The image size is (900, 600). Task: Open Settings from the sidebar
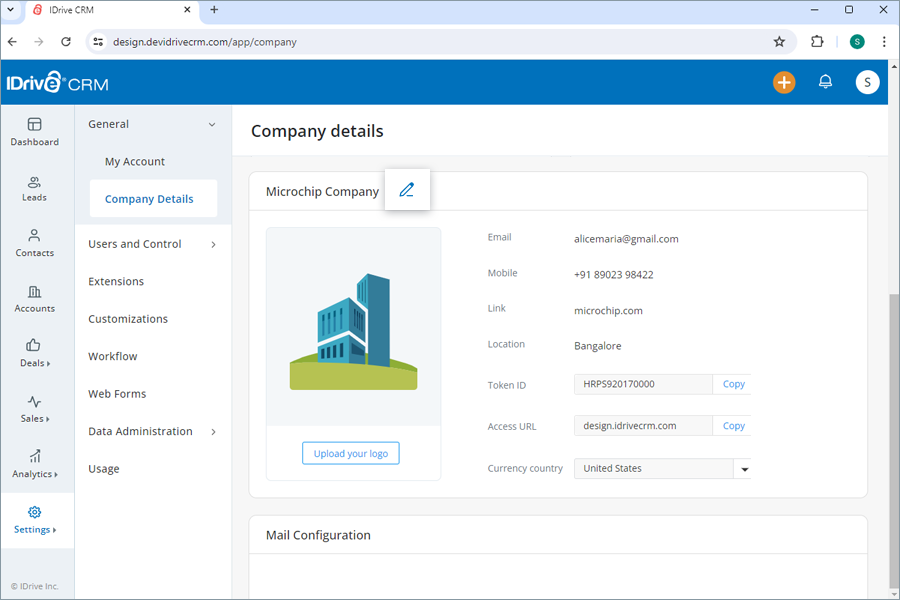tap(36, 520)
